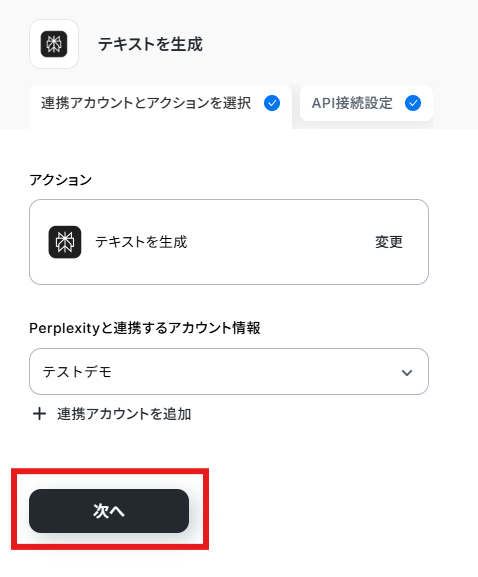Click the Perplexityと連携するアカウント情報 label

[145, 328]
